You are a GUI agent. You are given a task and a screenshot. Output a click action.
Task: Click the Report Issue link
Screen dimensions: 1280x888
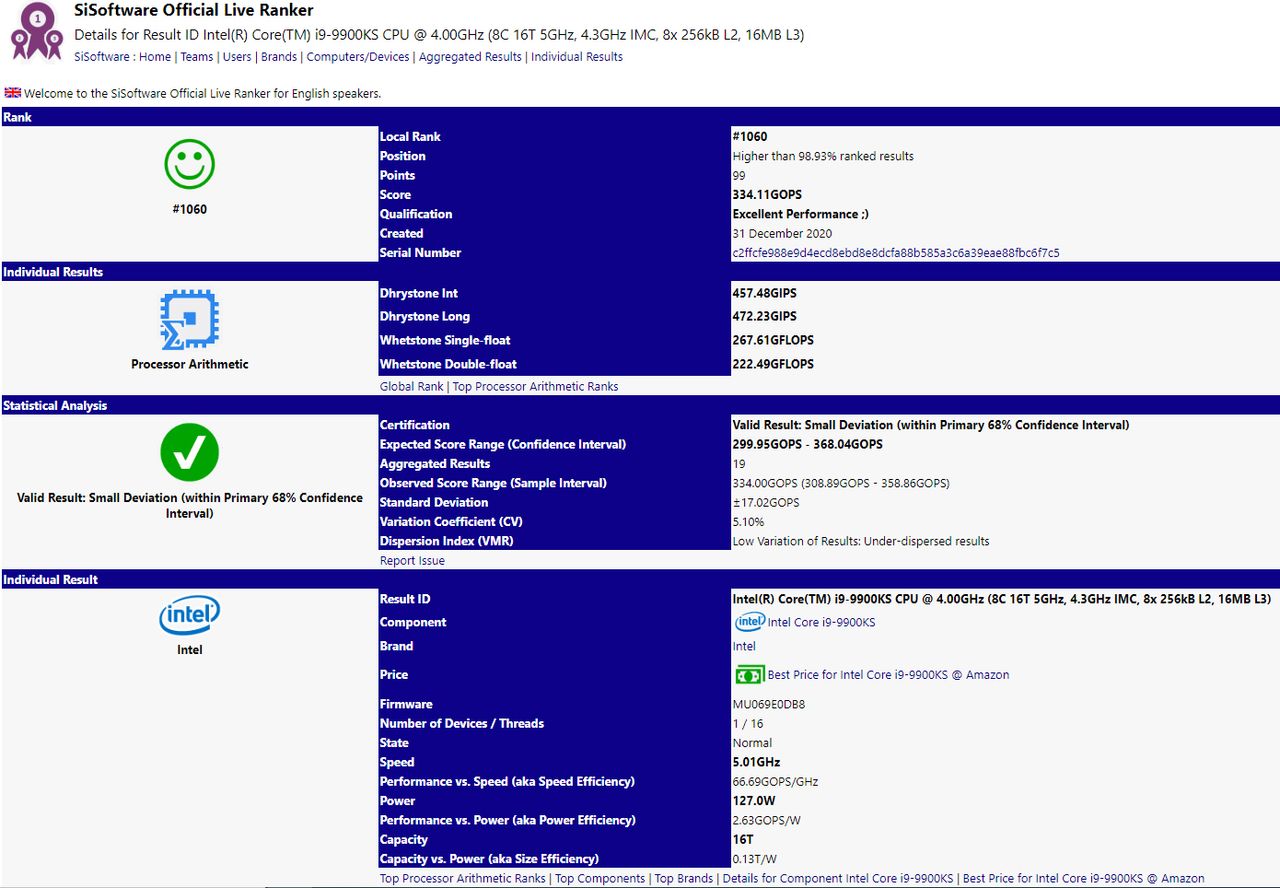[412, 561]
